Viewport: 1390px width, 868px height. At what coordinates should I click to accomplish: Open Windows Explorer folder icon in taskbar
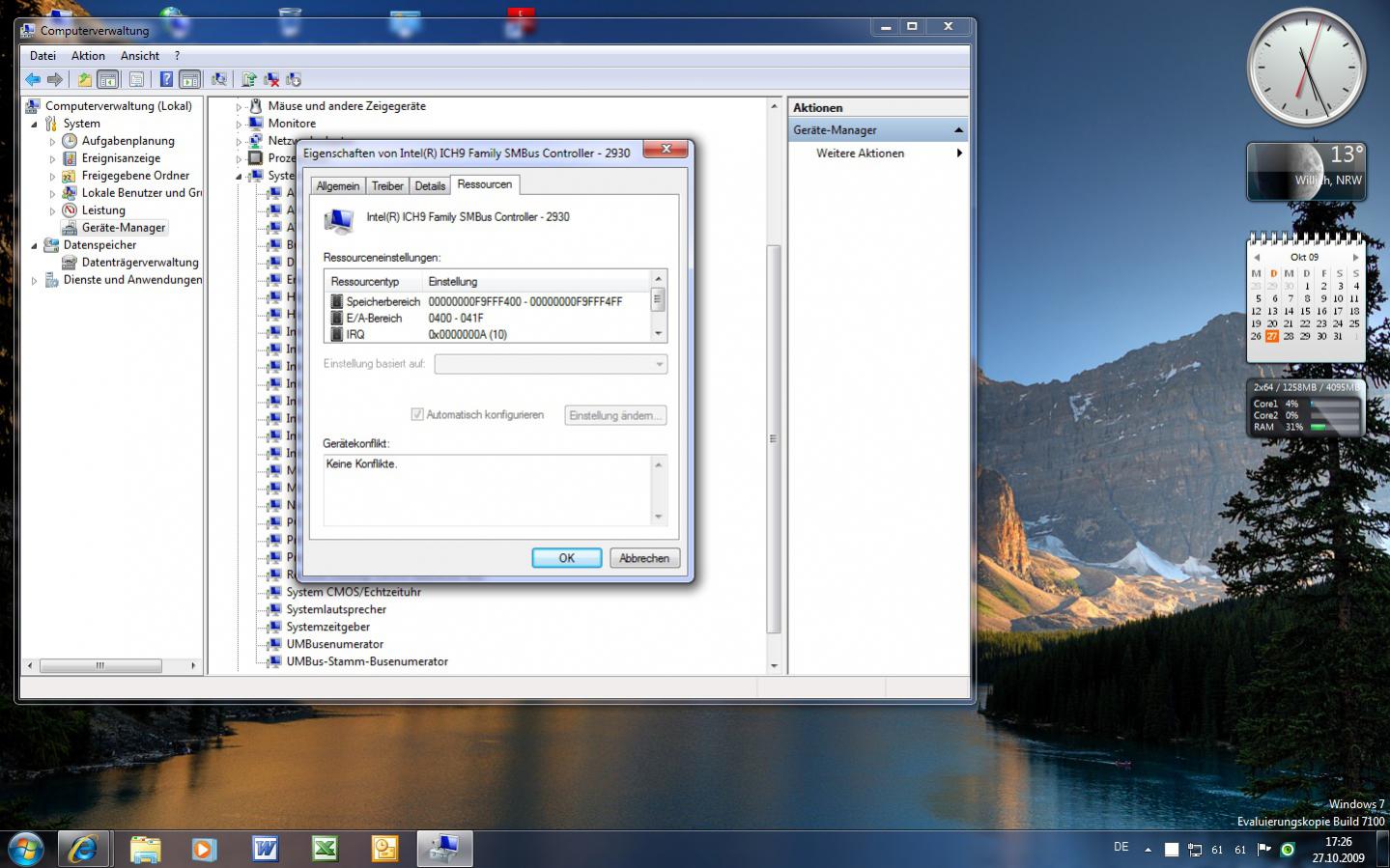tap(145, 849)
